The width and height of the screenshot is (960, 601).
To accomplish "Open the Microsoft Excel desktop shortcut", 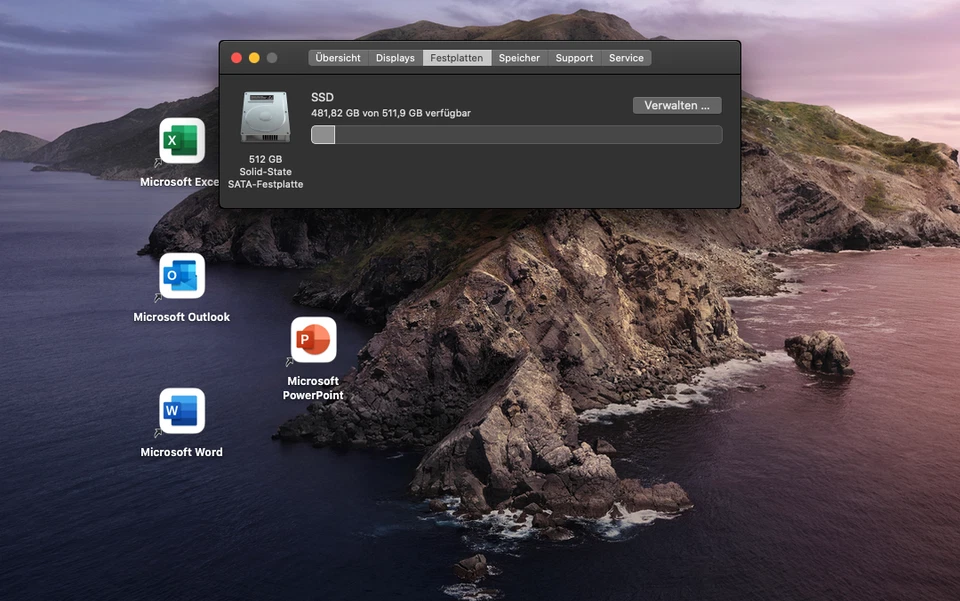I will [x=182, y=141].
